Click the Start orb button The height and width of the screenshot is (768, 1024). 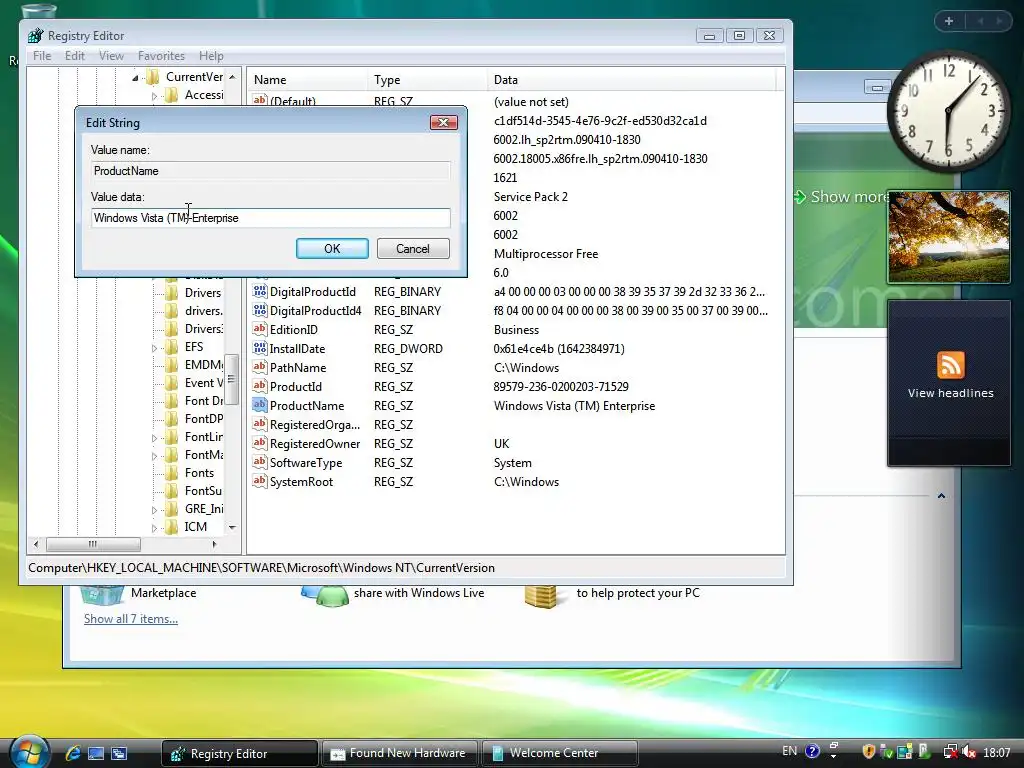[x=28, y=752]
